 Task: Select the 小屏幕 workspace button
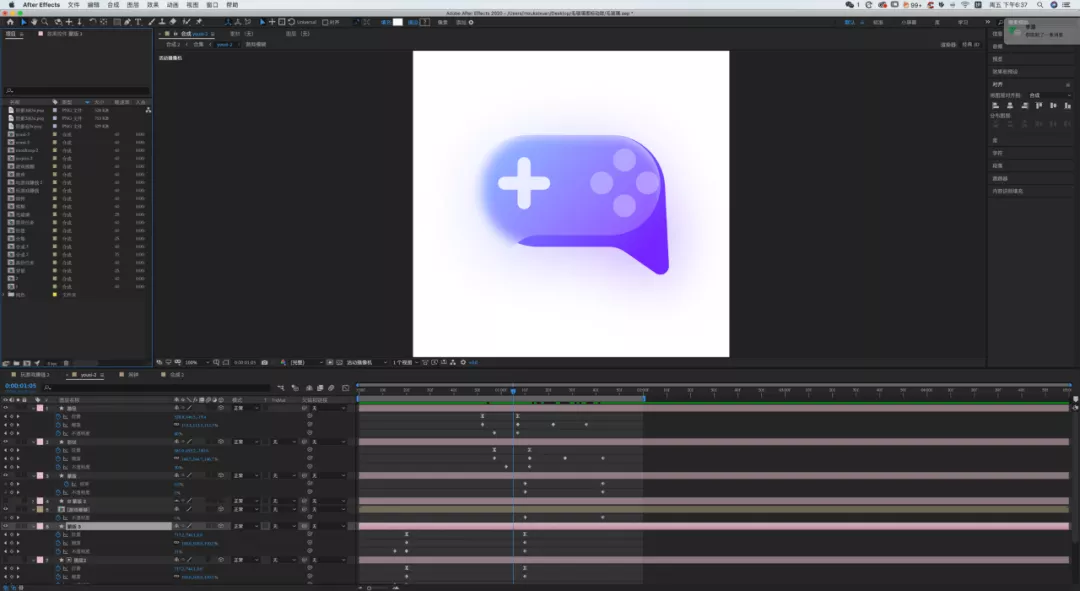coord(908,21)
